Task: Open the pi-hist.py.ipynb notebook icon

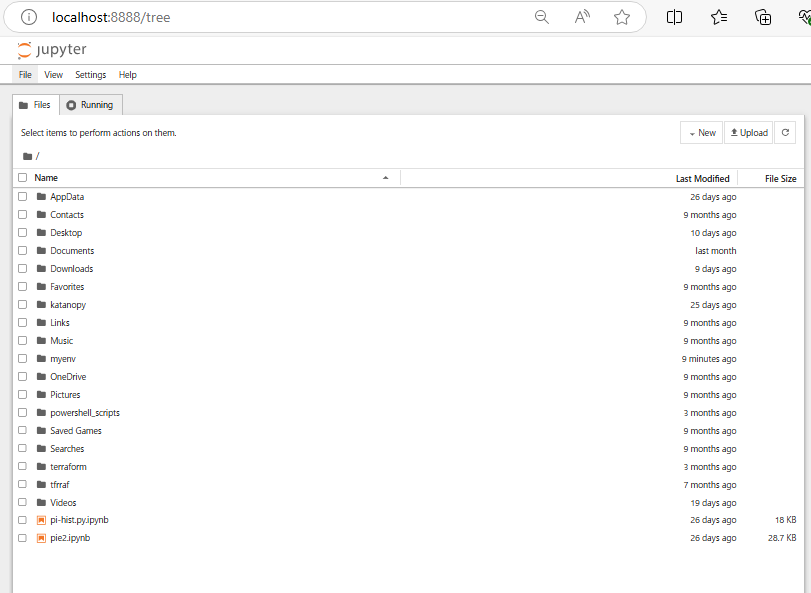Action: pos(43,520)
